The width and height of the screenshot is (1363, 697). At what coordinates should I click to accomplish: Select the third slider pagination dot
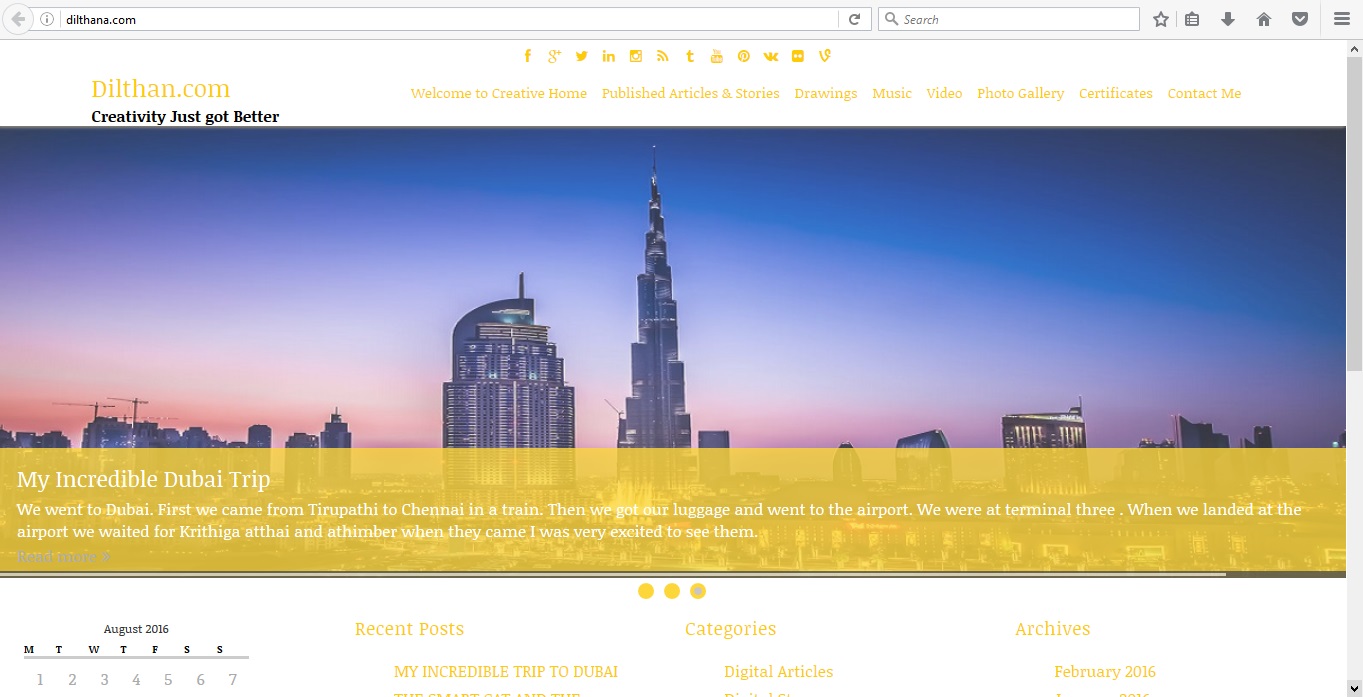coord(698,591)
